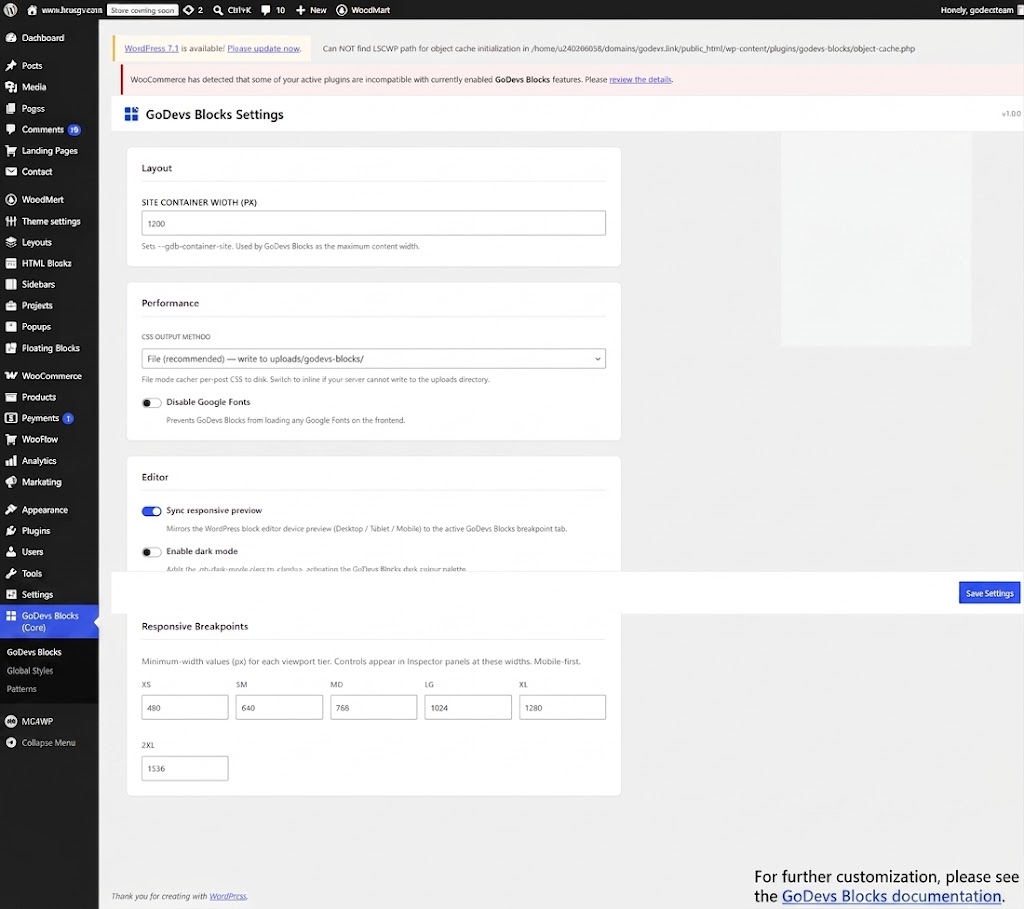Click the Layouts stack icon

(x=10, y=242)
